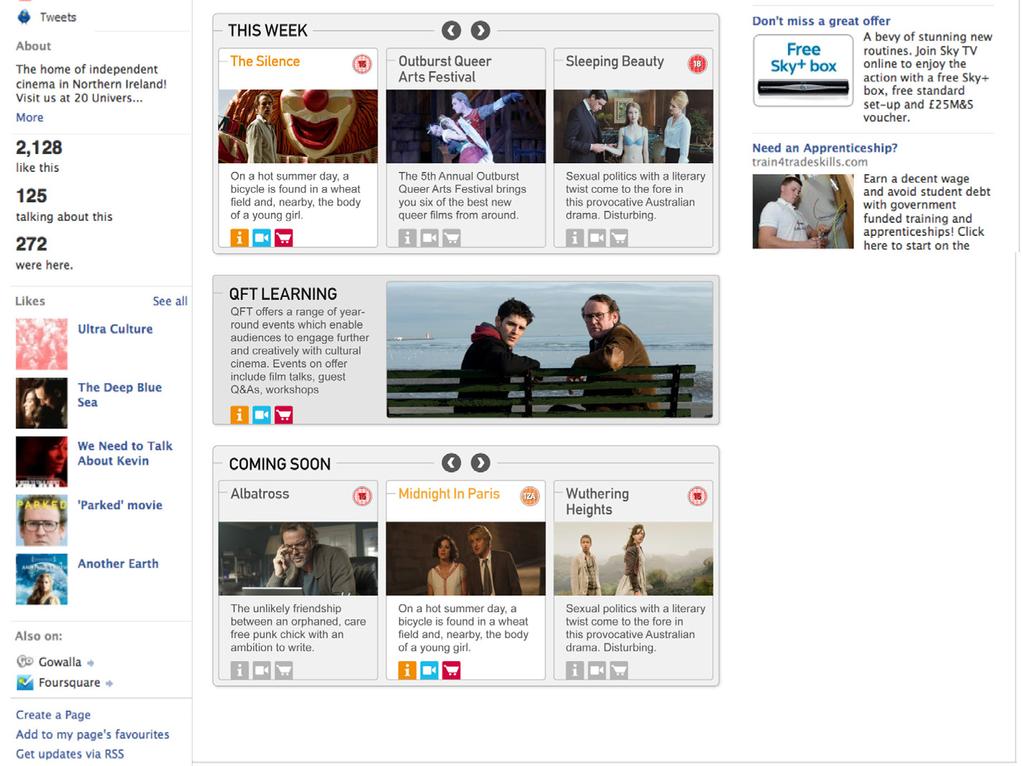Click See all likes link
This screenshot has width=1023, height=766.
170,301
